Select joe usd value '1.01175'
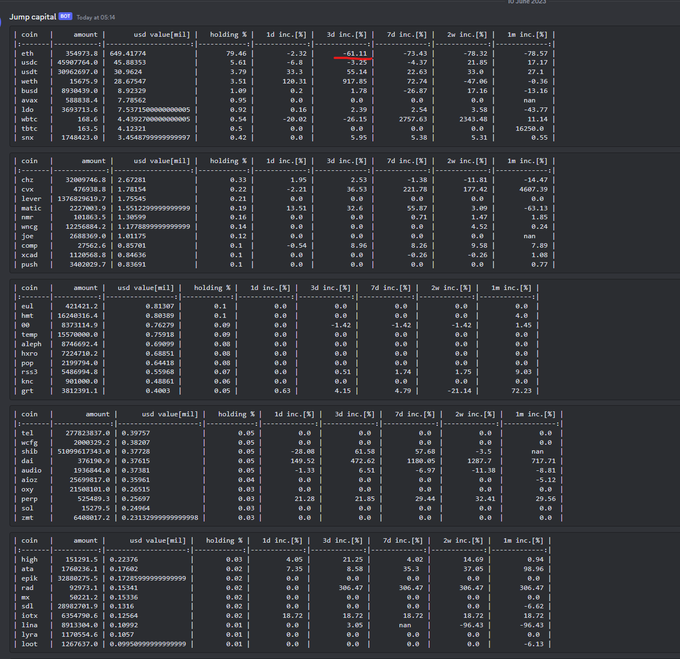680x659 pixels. [132, 236]
